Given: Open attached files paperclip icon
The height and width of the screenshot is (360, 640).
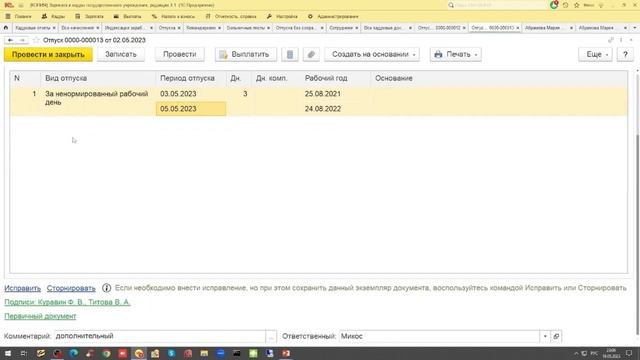Looking at the screenshot, I should click(311, 54).
